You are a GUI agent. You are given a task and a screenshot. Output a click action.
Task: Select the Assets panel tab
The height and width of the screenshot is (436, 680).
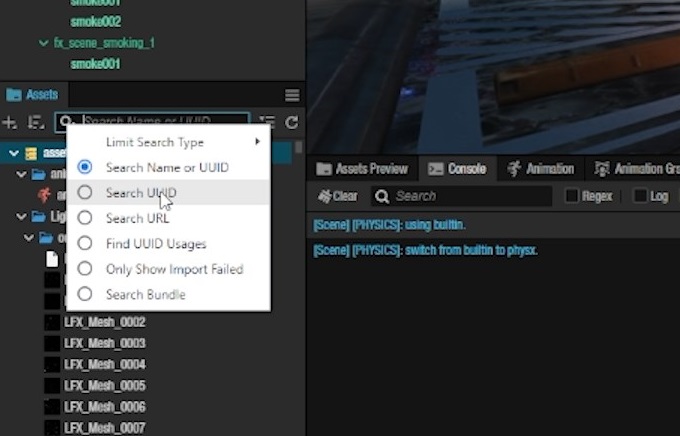pyautogui.click(x=33, y=95)
